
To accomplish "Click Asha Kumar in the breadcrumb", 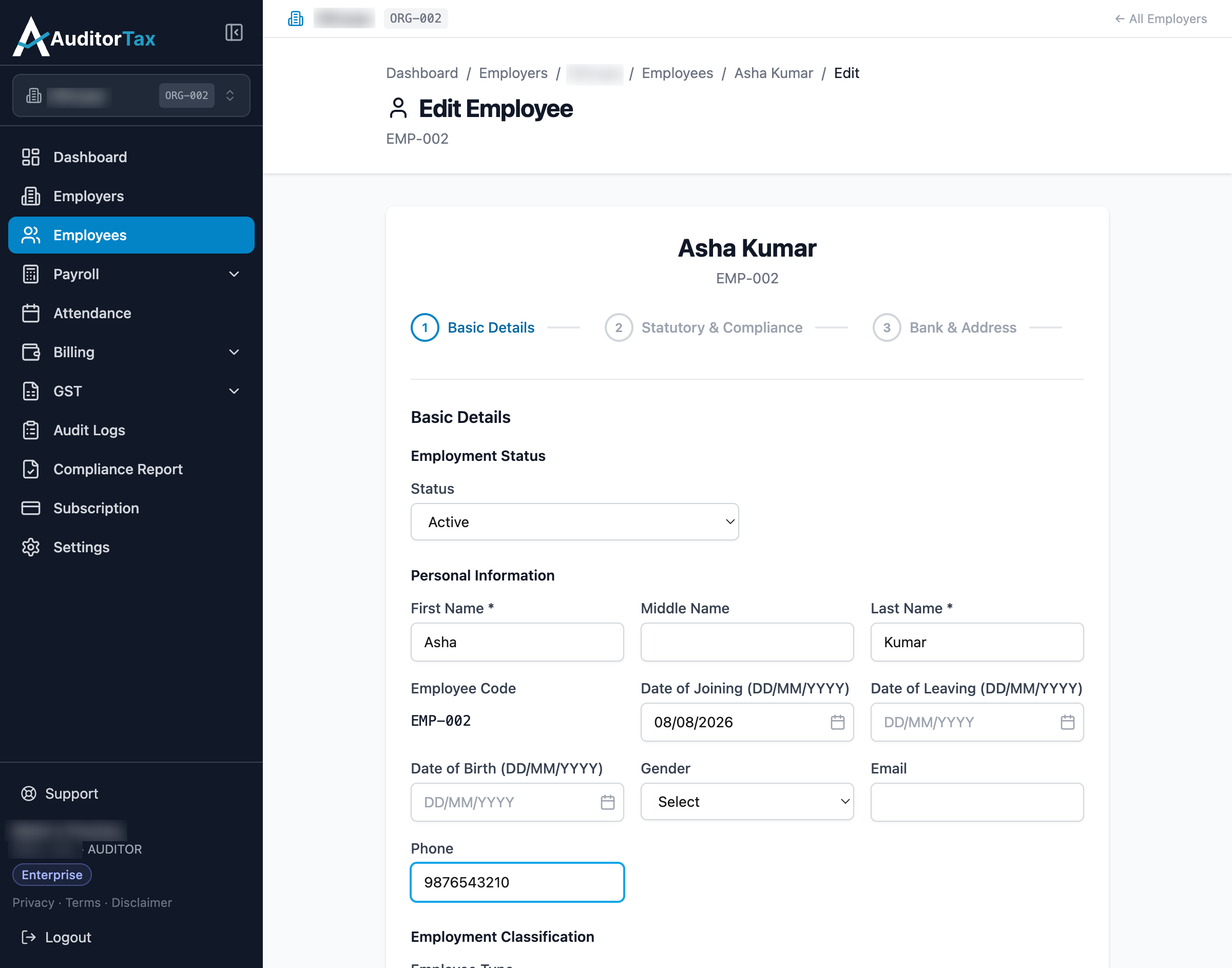I will [x=774, y=73].
